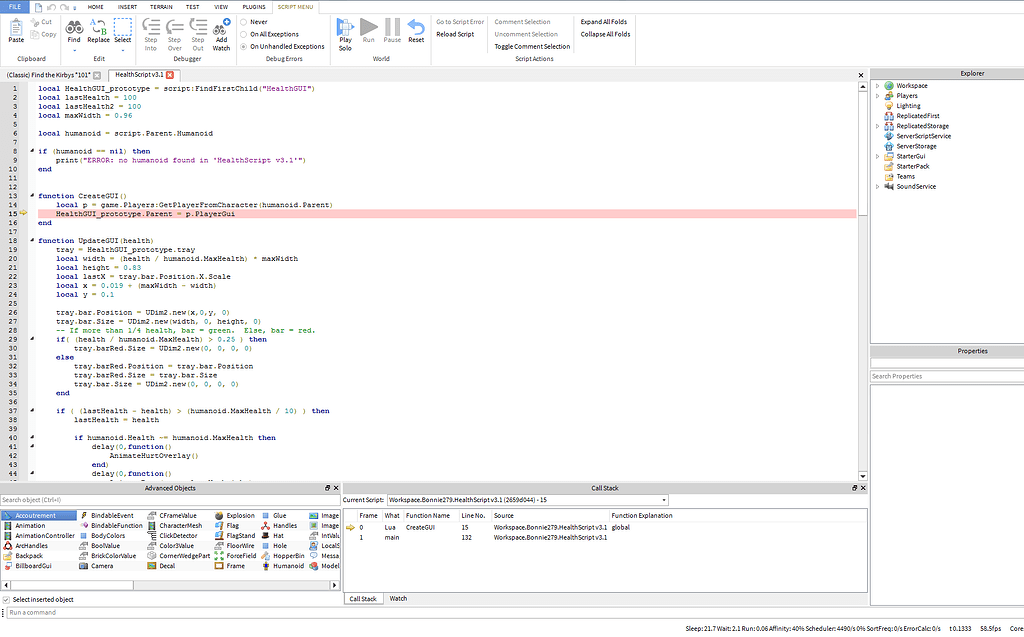1024x637 pixels.
Task: Click the Run playback button
Action: (369, 27)
